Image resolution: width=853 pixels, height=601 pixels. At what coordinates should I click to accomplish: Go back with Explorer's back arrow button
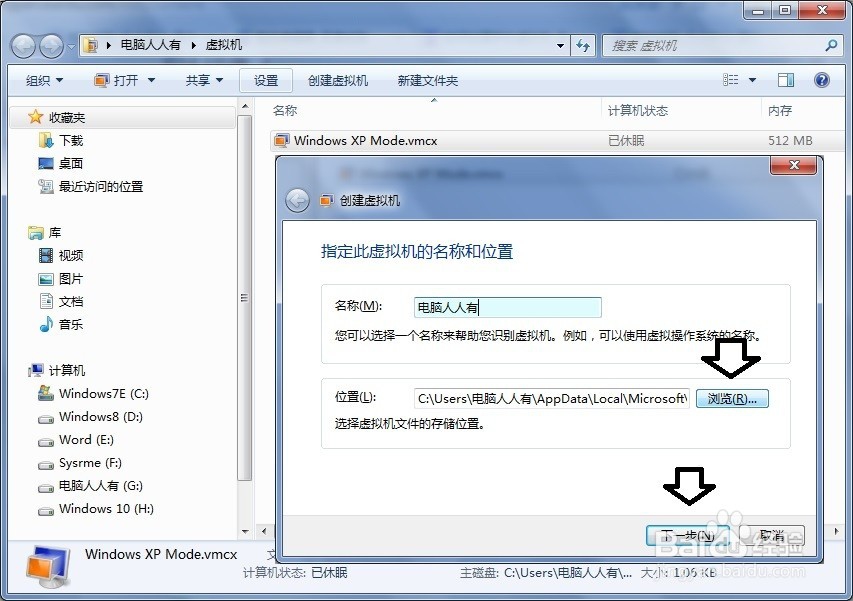tap(23, 46)
